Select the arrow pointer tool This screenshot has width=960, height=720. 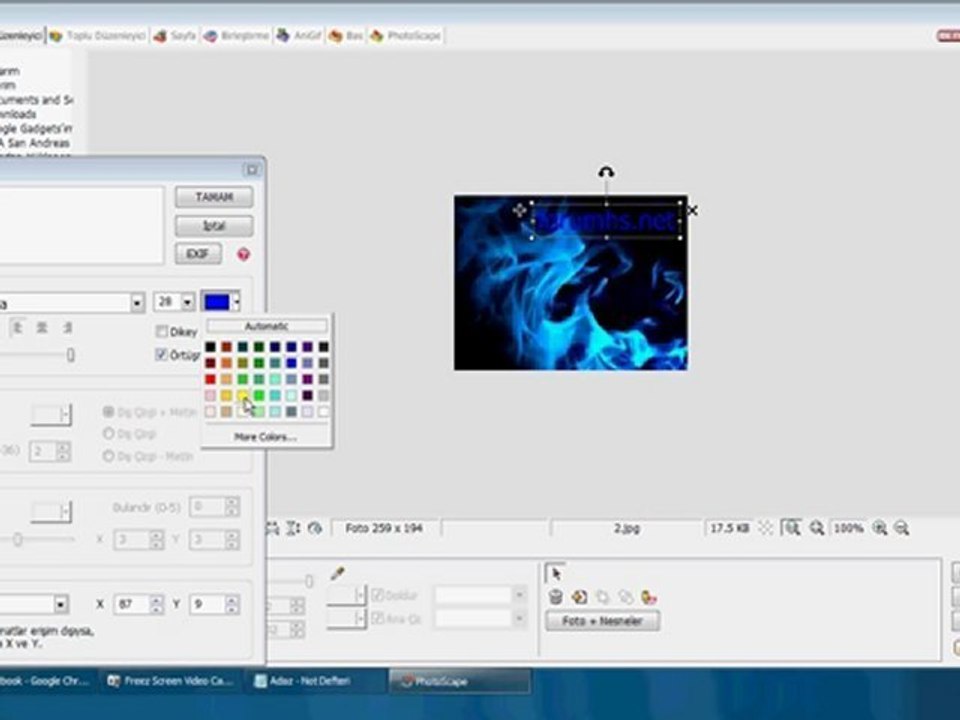[556, 574]
